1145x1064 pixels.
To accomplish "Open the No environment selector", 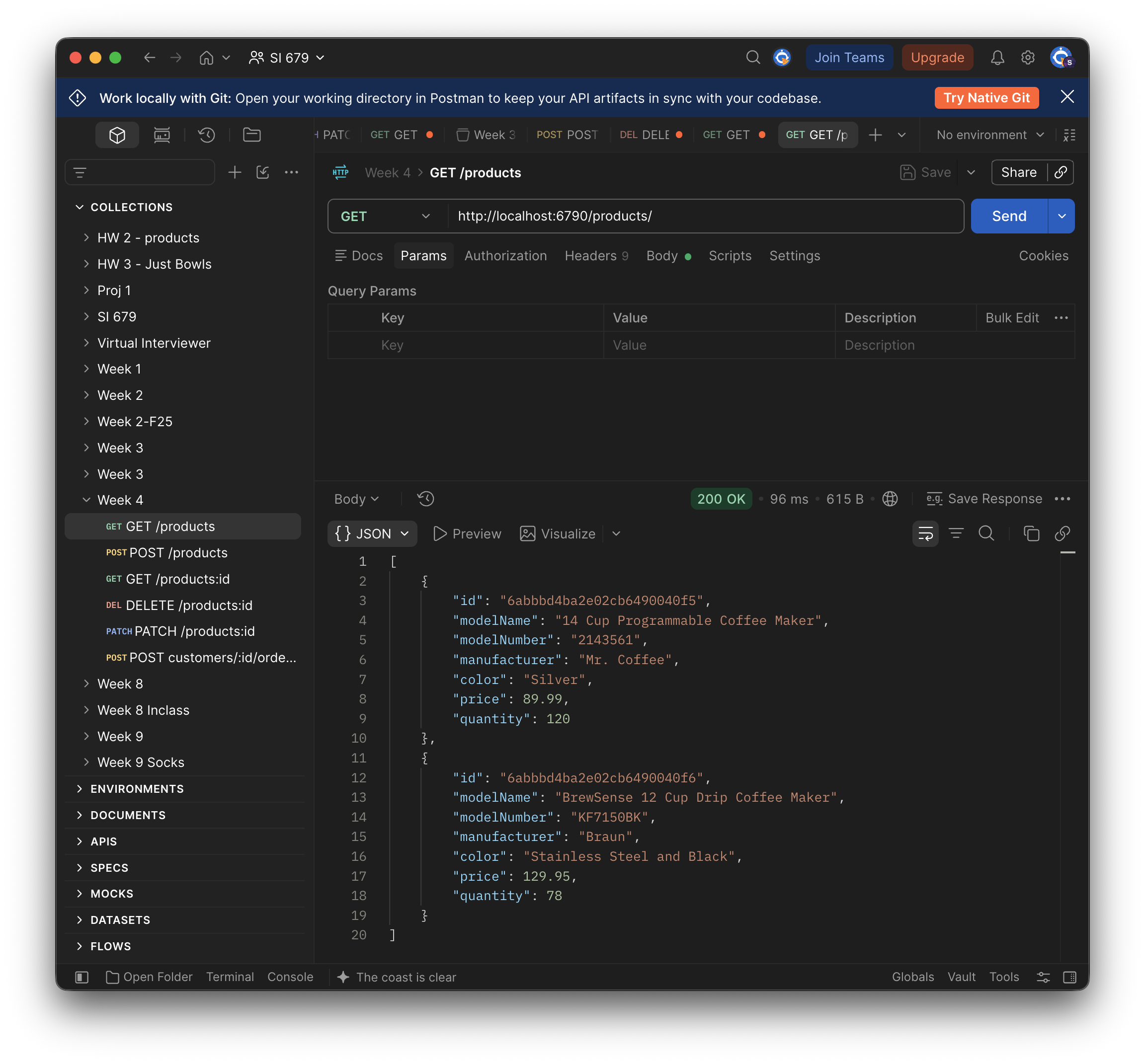I will tap(989, 135).
